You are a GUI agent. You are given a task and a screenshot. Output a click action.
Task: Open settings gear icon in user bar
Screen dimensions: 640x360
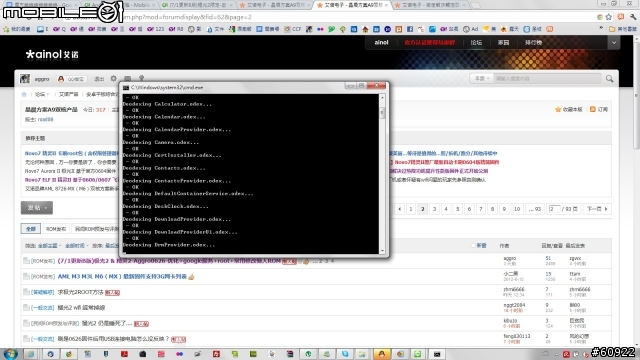click(x=113, y=78)
